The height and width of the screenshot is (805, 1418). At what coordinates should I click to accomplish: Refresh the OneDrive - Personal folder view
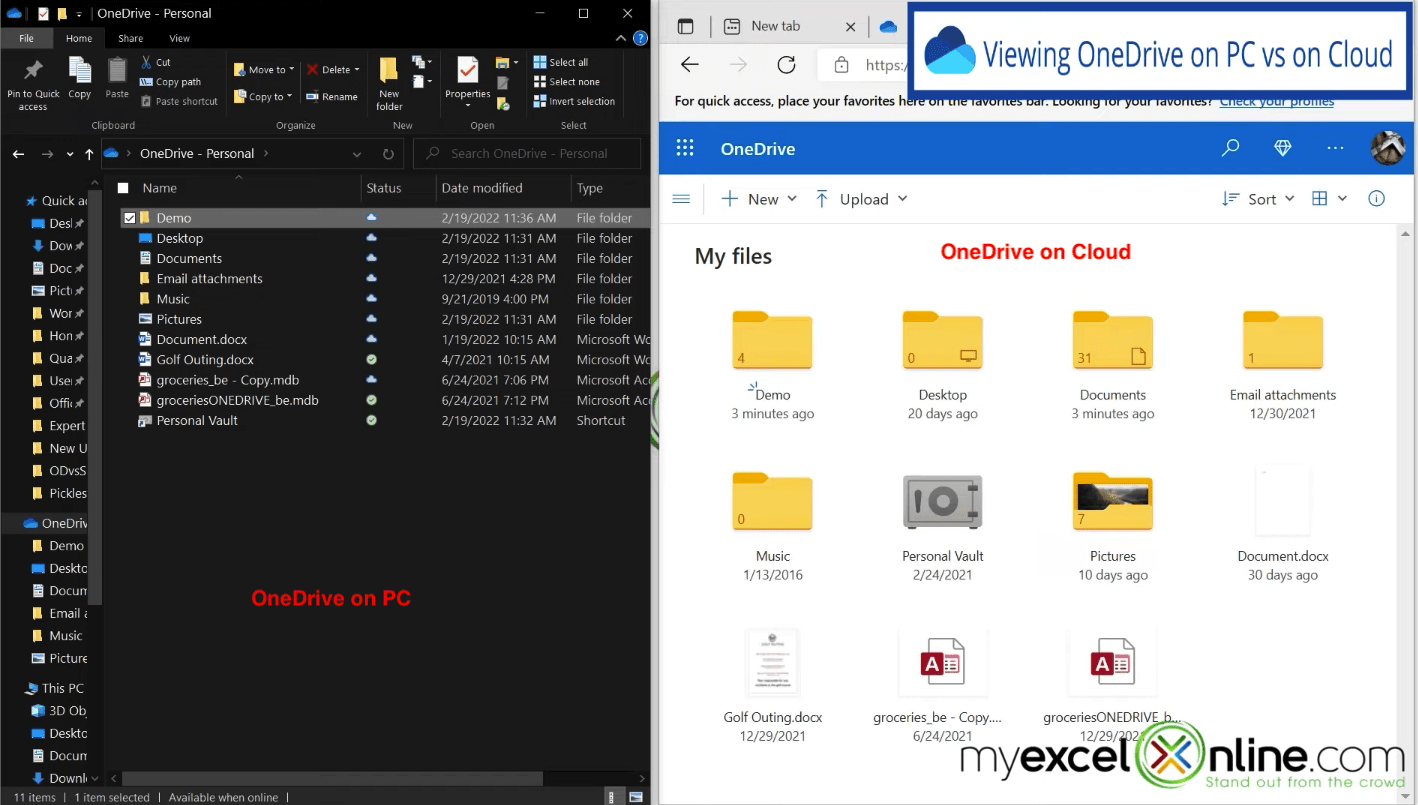click(x=388, y=154)
